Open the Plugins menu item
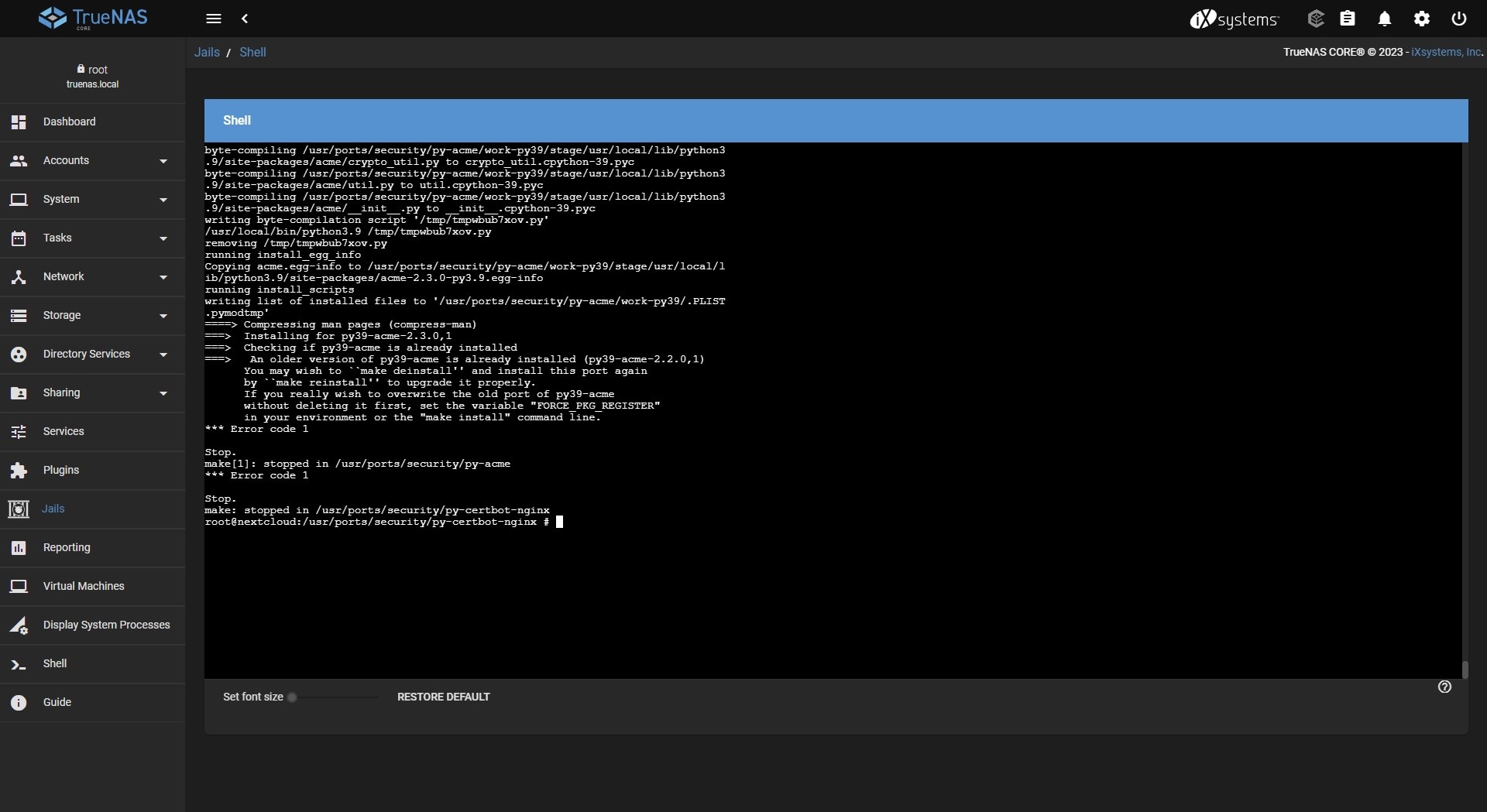 click(92, 471)
